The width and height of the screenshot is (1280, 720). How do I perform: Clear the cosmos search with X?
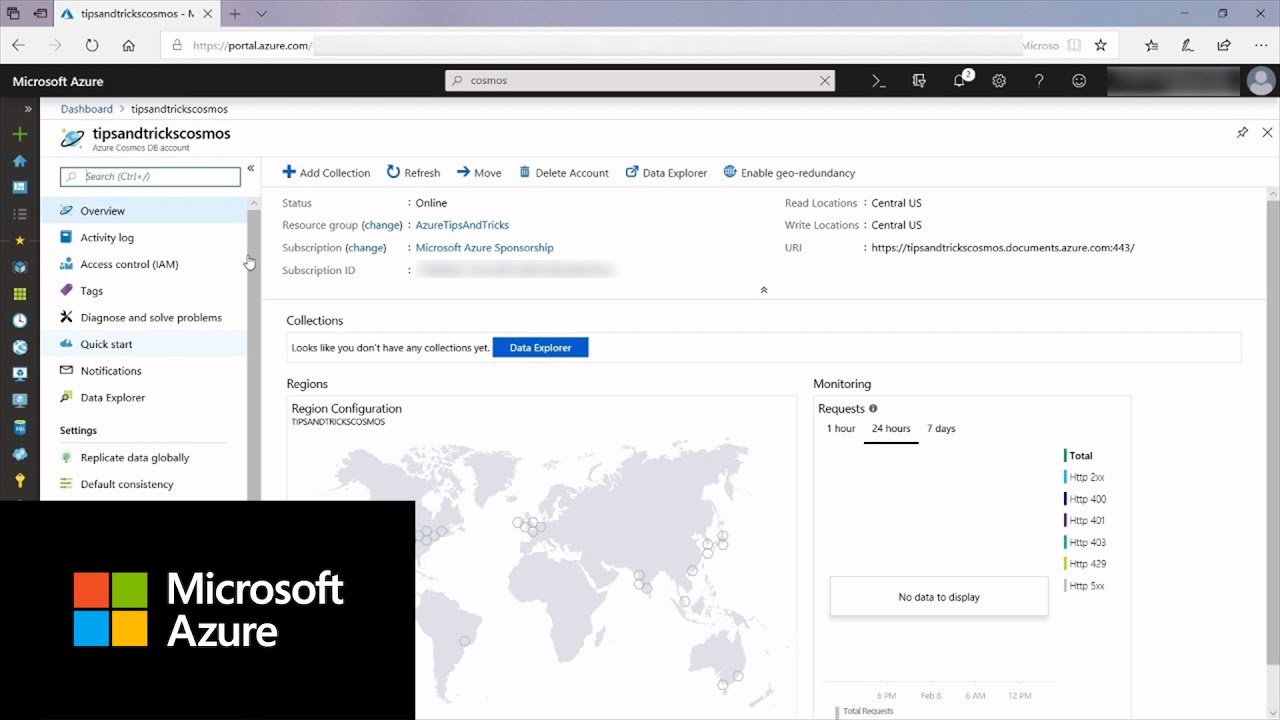click(x=825, y=81)
